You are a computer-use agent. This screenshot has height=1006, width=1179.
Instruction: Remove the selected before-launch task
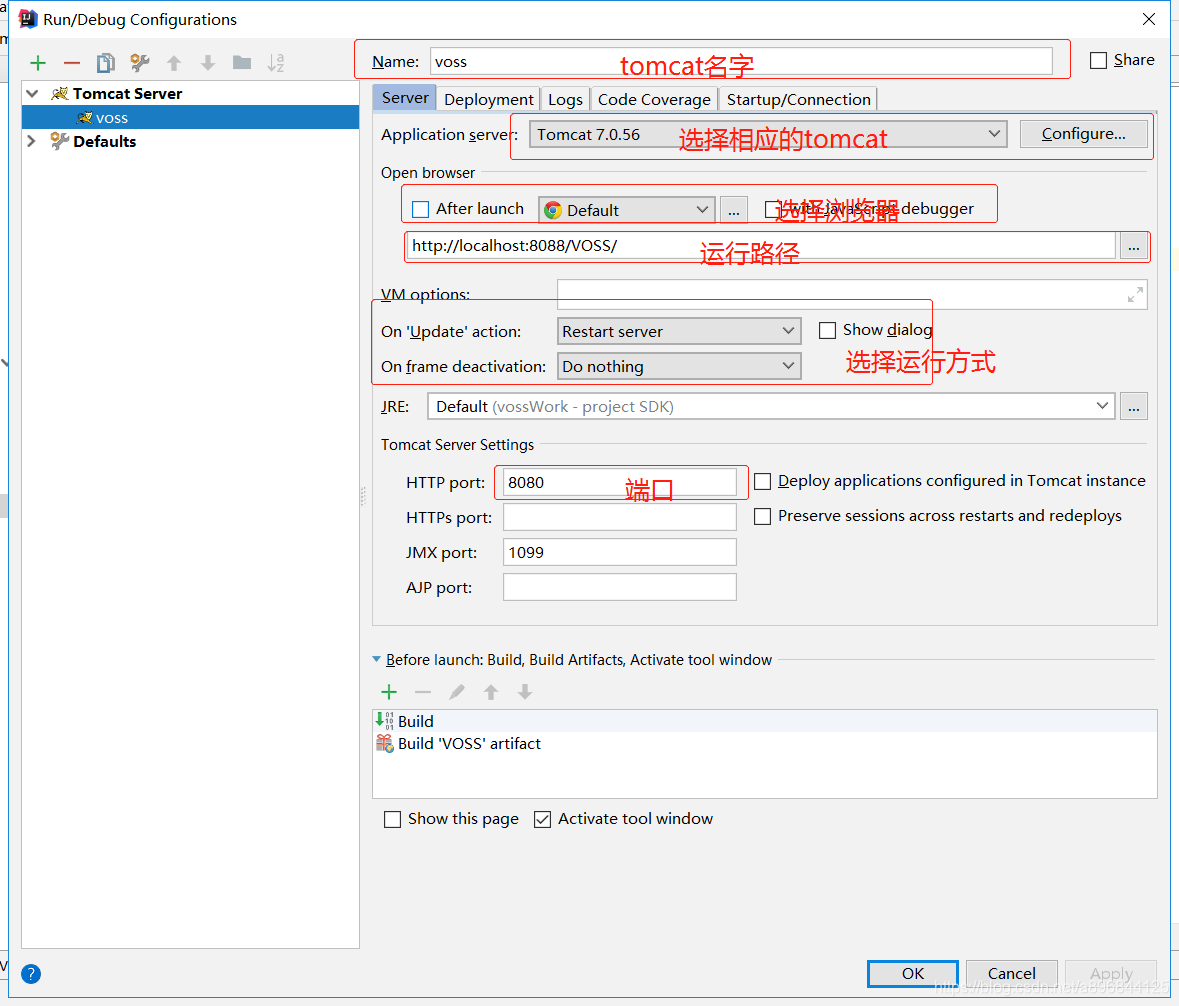click(x=423, y=692)
